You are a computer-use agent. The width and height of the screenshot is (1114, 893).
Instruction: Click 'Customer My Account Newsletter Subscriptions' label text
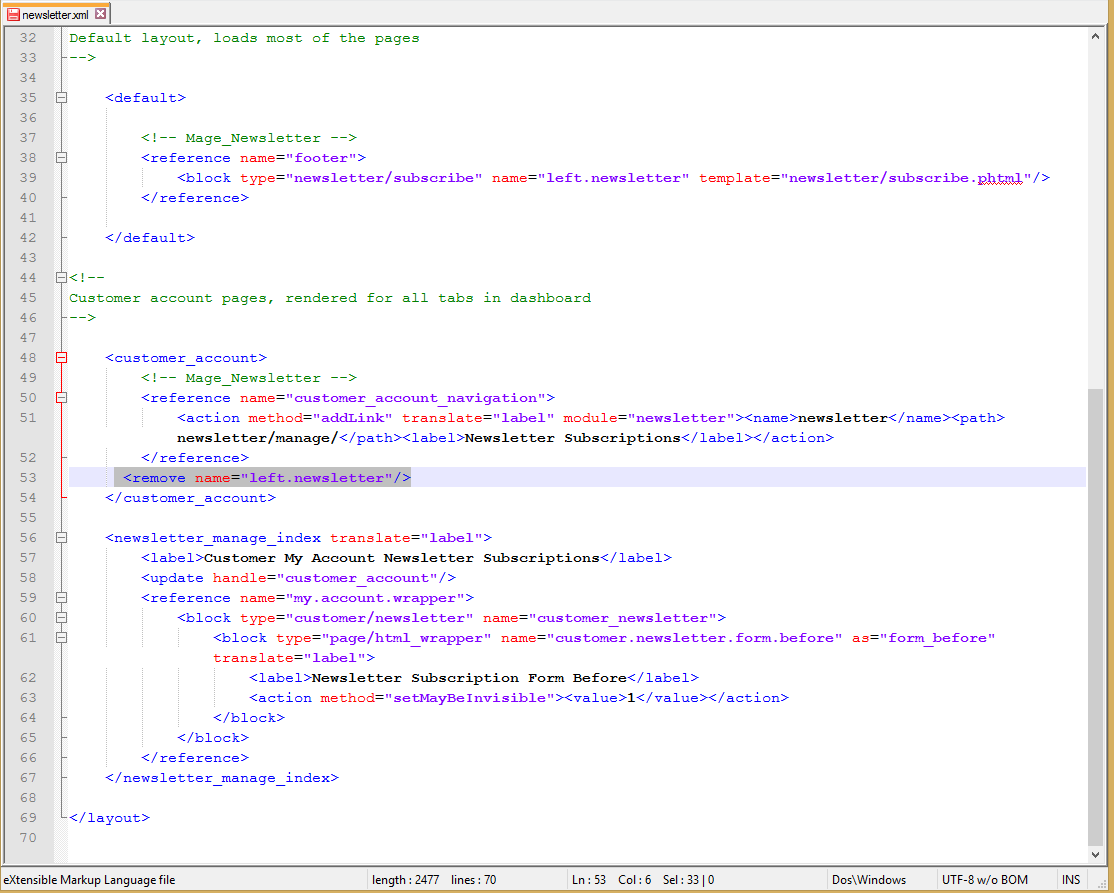point(401,558)
